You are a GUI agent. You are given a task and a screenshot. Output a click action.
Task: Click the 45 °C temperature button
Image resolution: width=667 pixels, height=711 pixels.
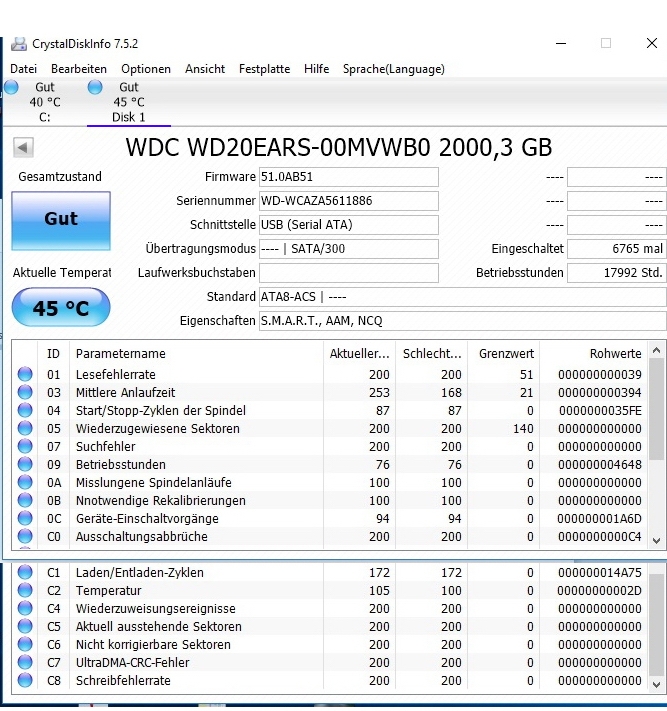pos(61,308)
